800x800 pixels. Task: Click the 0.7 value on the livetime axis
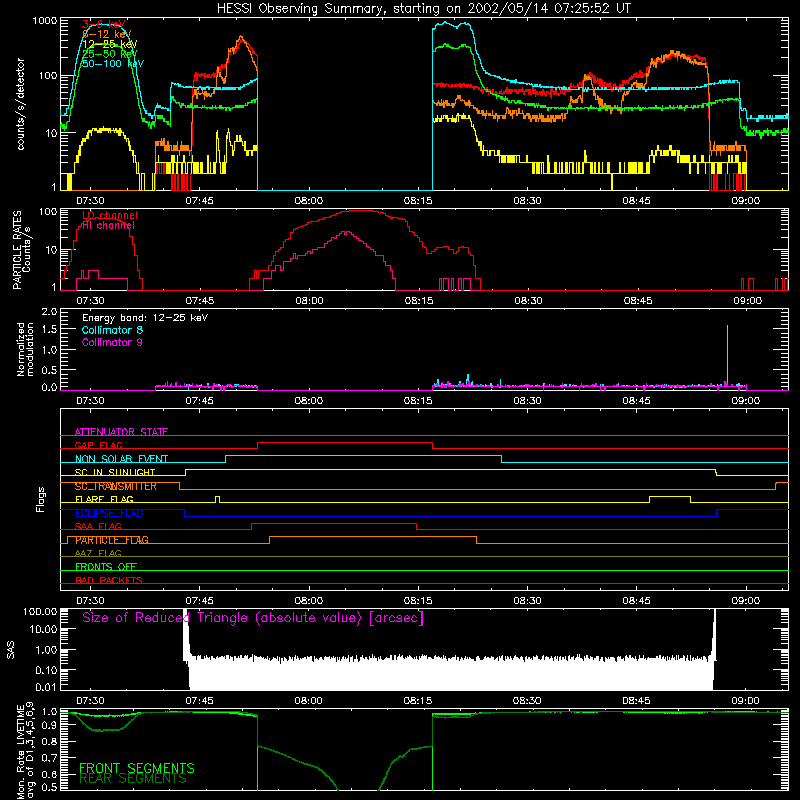[x=49, y=758]
